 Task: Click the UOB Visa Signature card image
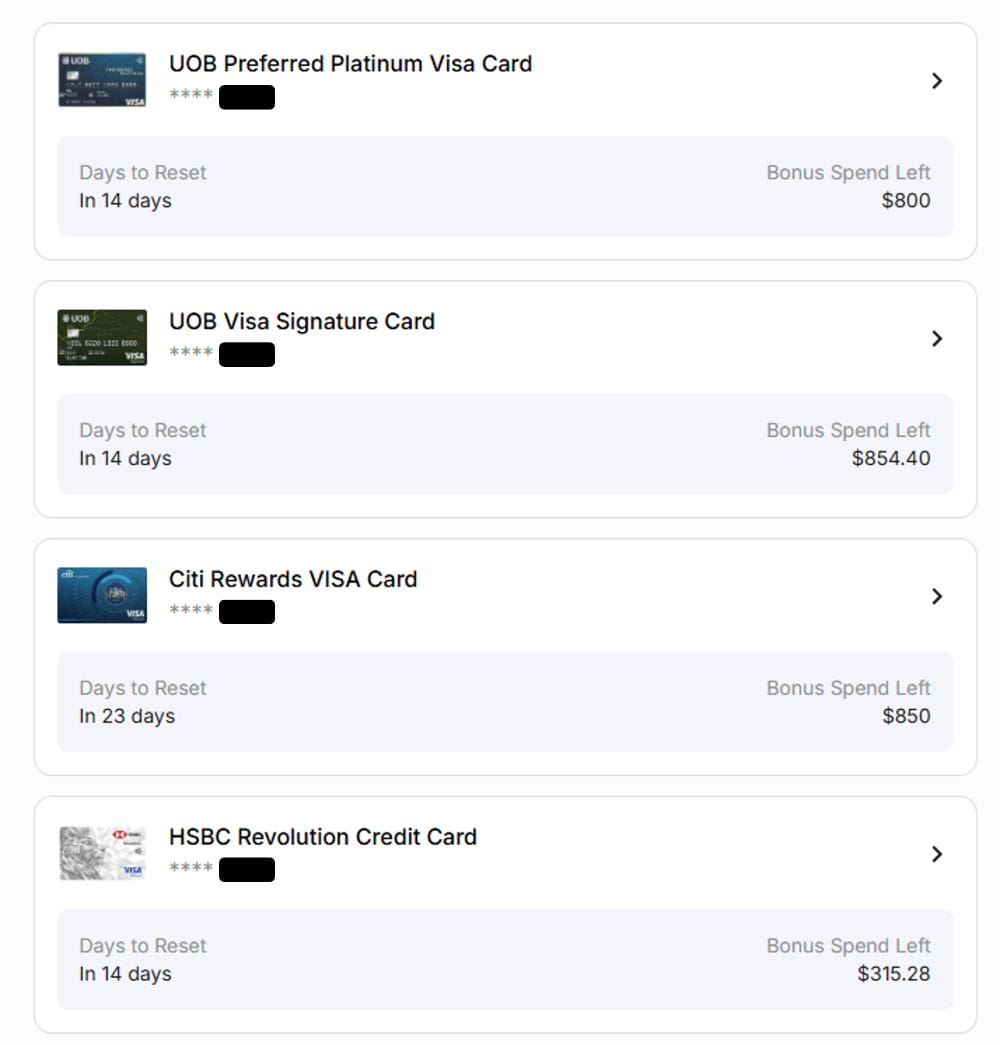click(x=102, y=338)
